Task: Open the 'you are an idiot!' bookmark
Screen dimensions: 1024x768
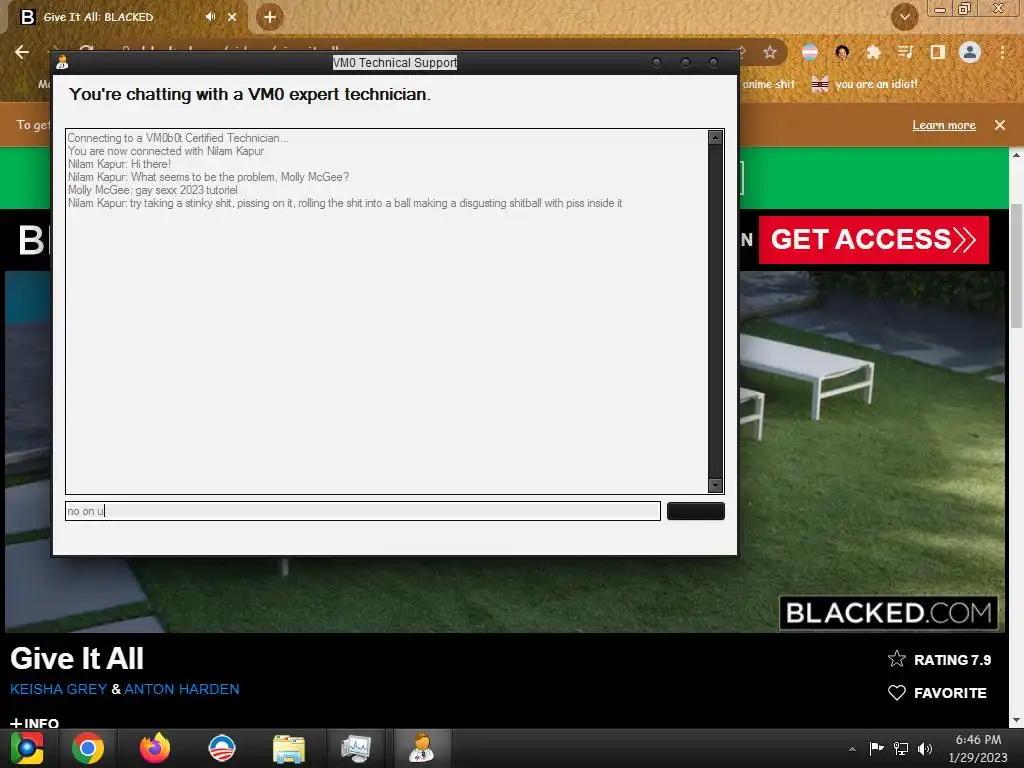Action: 864,84
